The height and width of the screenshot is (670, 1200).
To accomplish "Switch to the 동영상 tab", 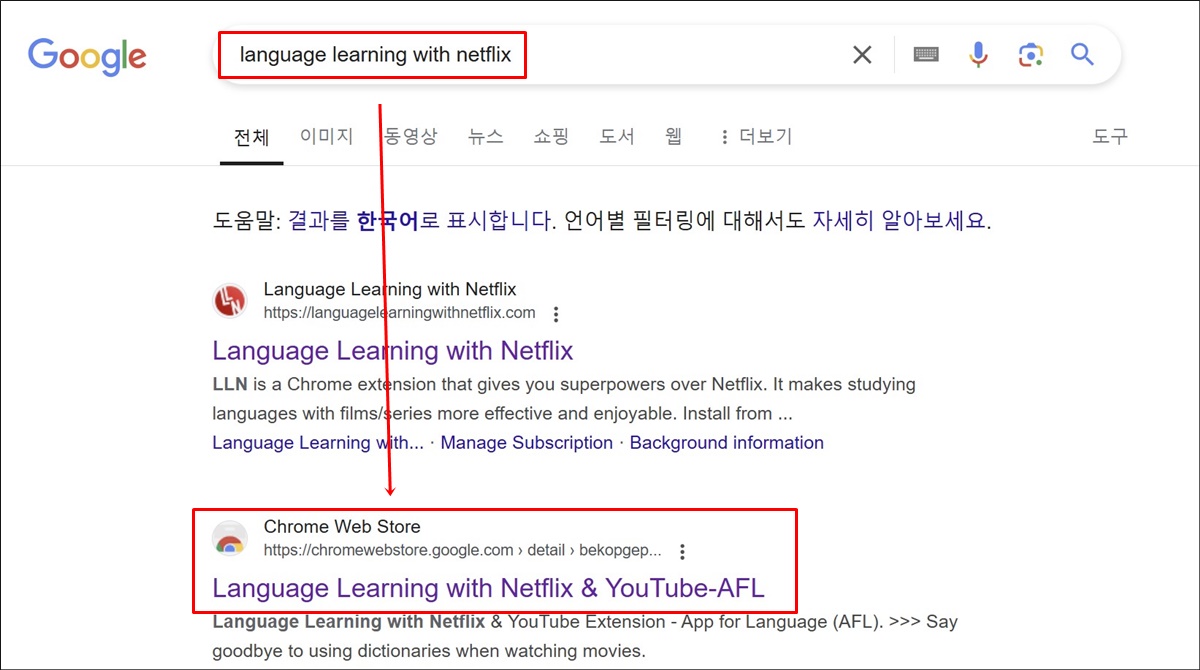I will click(x=411, y=136).
